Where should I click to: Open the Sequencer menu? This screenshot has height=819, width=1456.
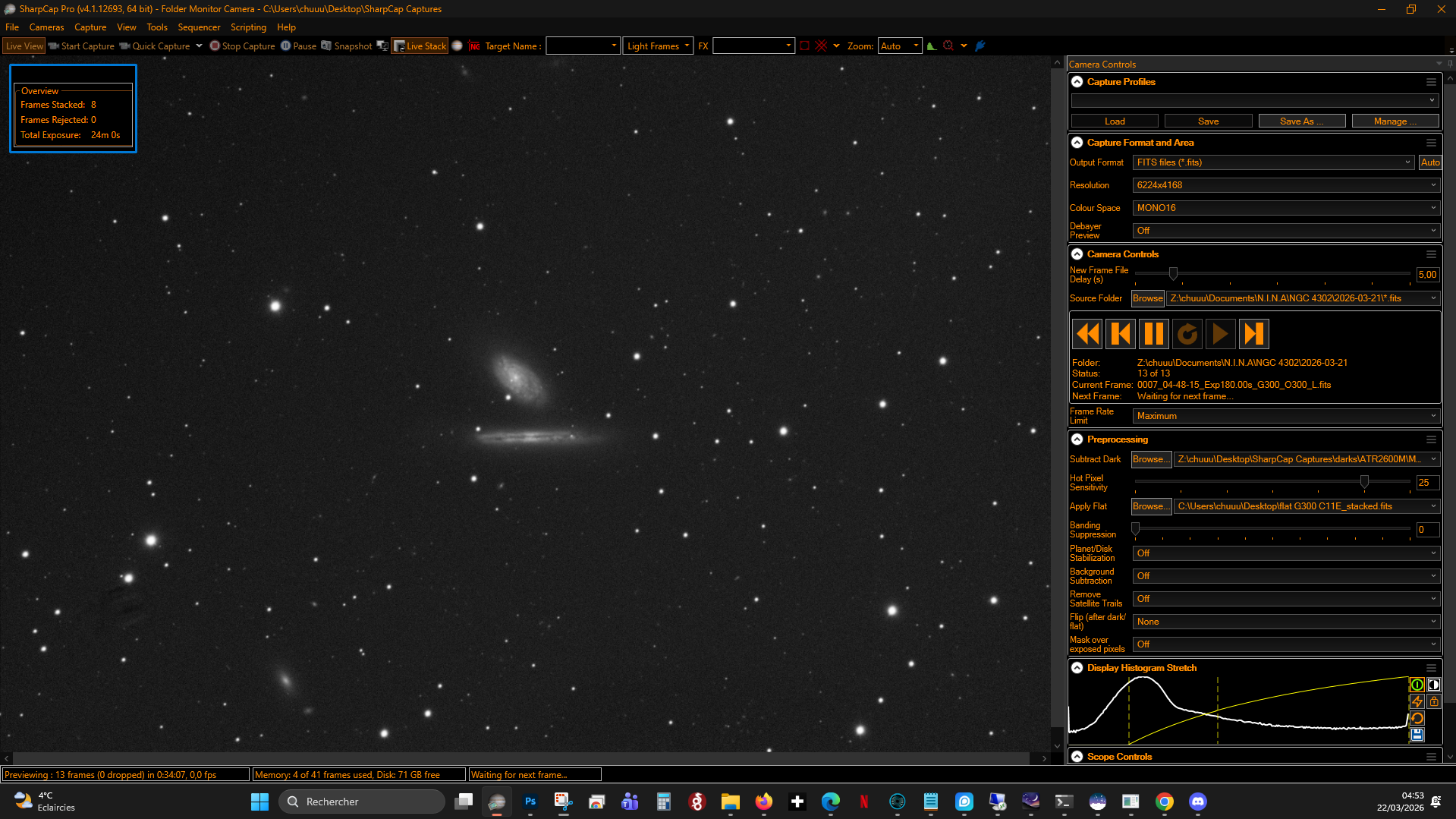[x=199, y=27]
